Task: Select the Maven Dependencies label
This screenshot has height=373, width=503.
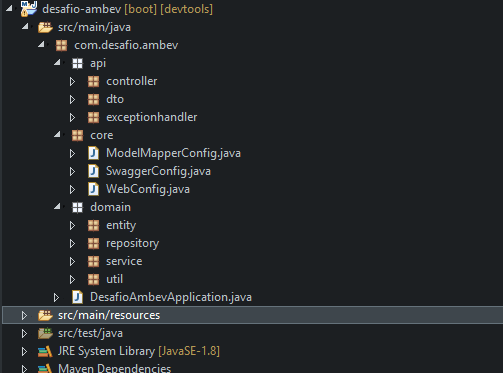Action: [x=114, y=368]
